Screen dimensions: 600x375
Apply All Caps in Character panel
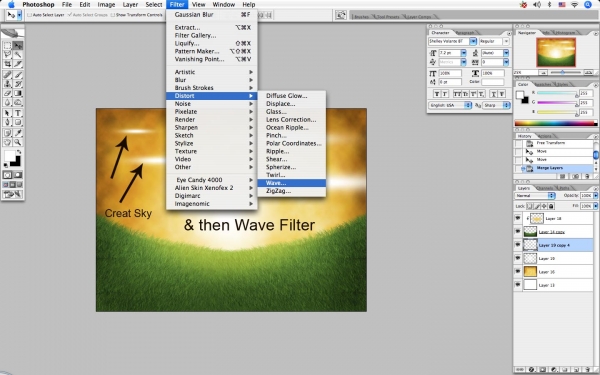tap(457, 94)
